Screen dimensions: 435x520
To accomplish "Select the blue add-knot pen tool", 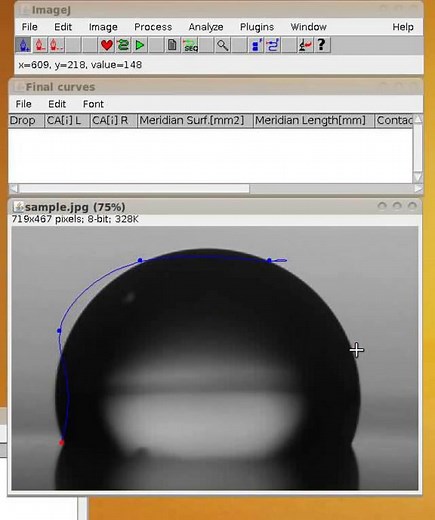I will point(24,45).
